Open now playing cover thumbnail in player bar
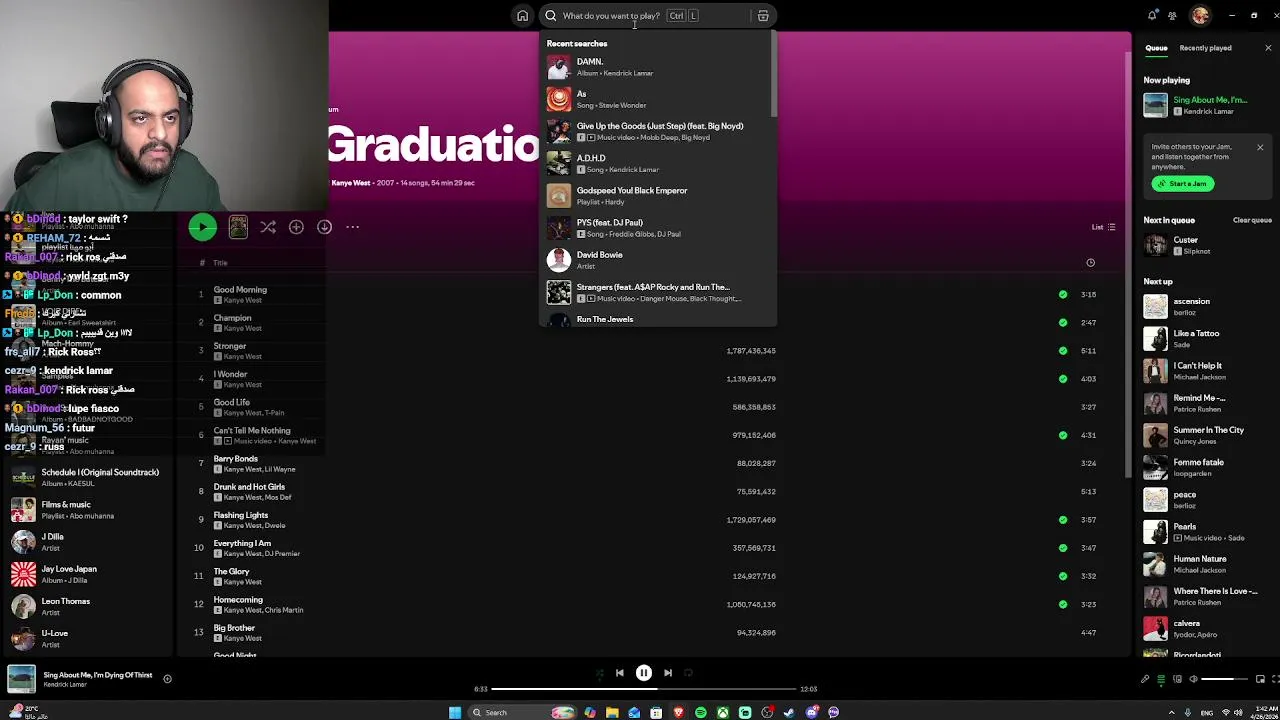 [x=21, y=679]
